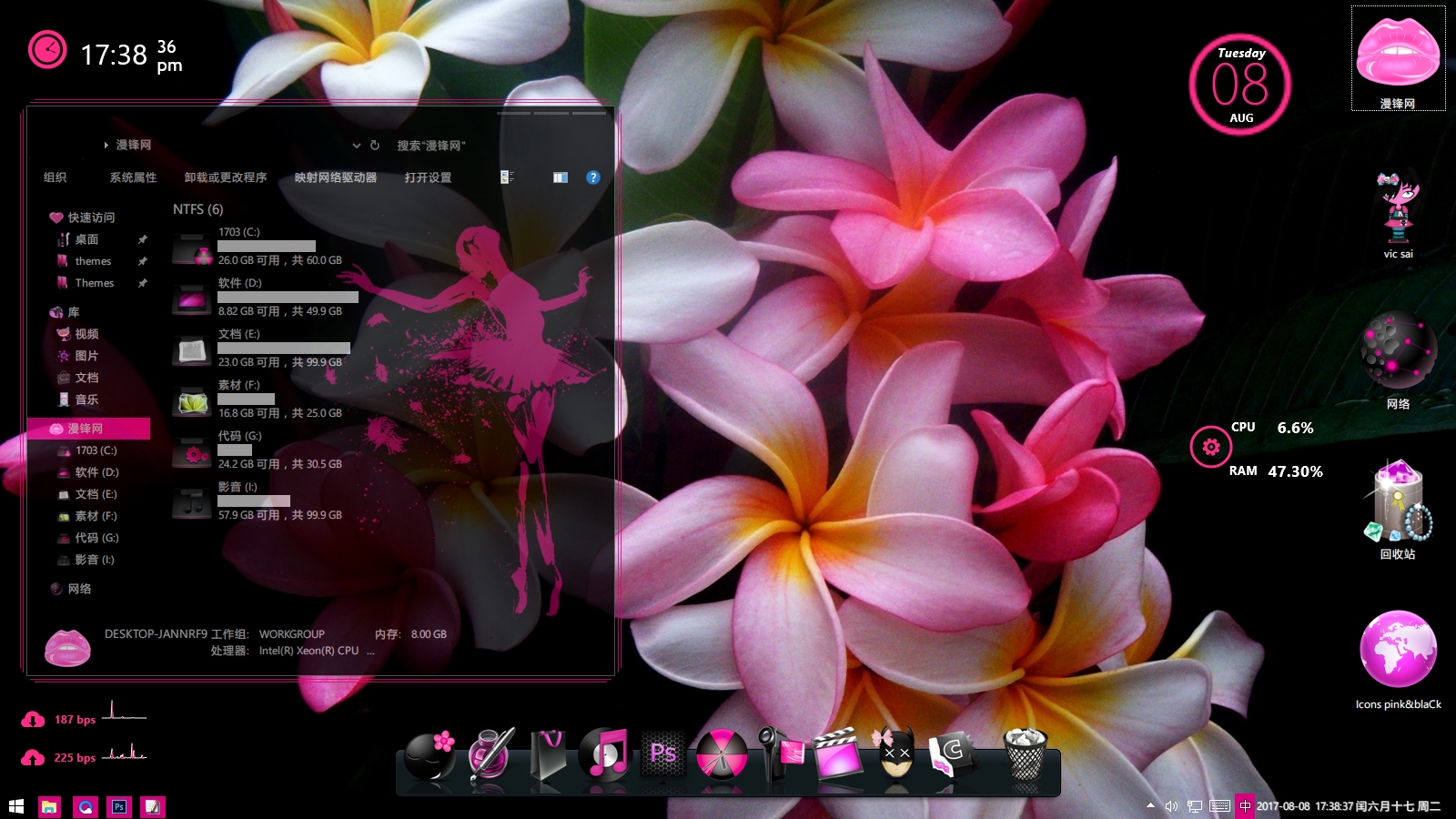Click the blue help icon in Explorer

[593, 177]
